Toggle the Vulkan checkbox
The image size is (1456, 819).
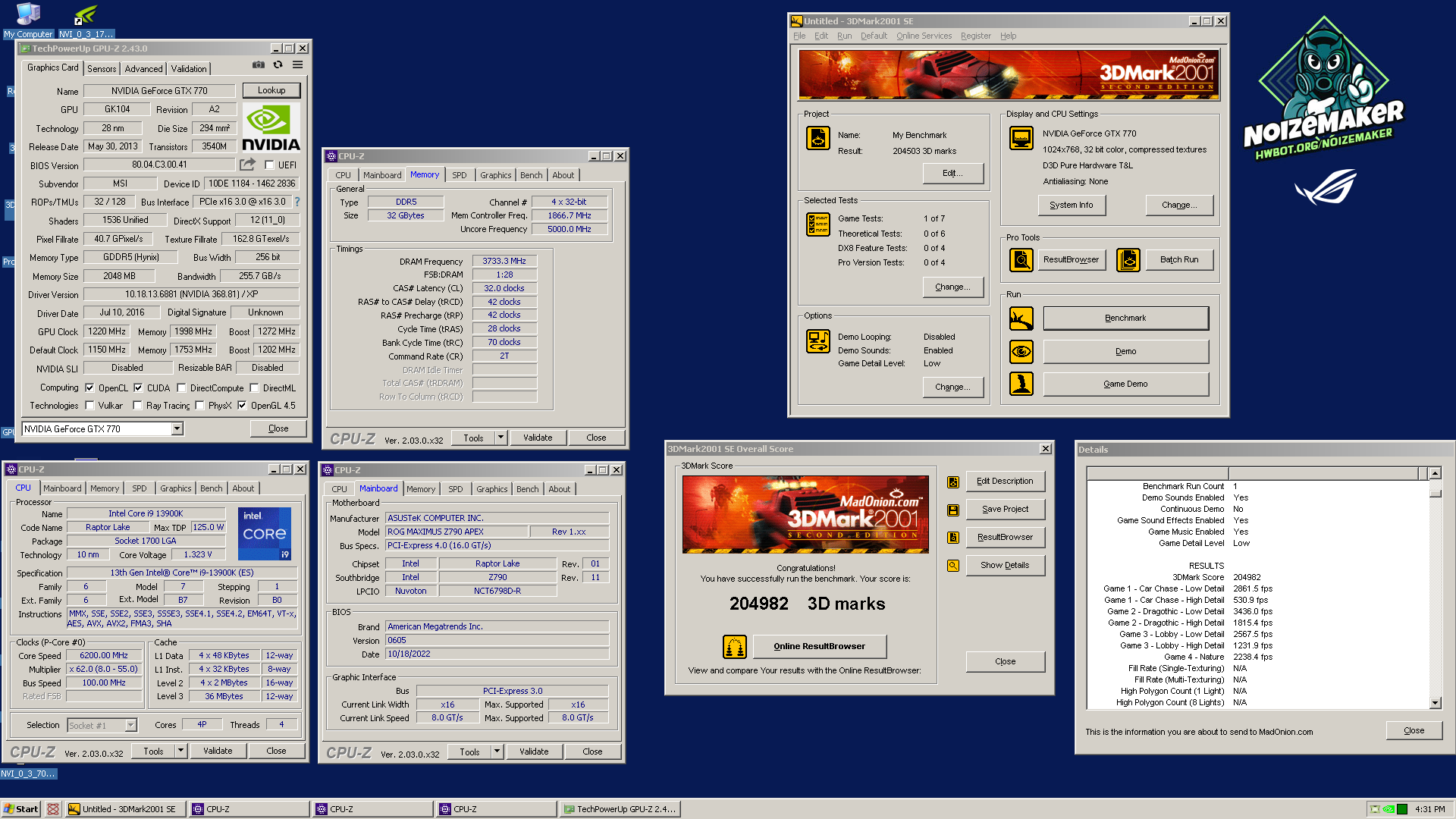coord(89,406)
